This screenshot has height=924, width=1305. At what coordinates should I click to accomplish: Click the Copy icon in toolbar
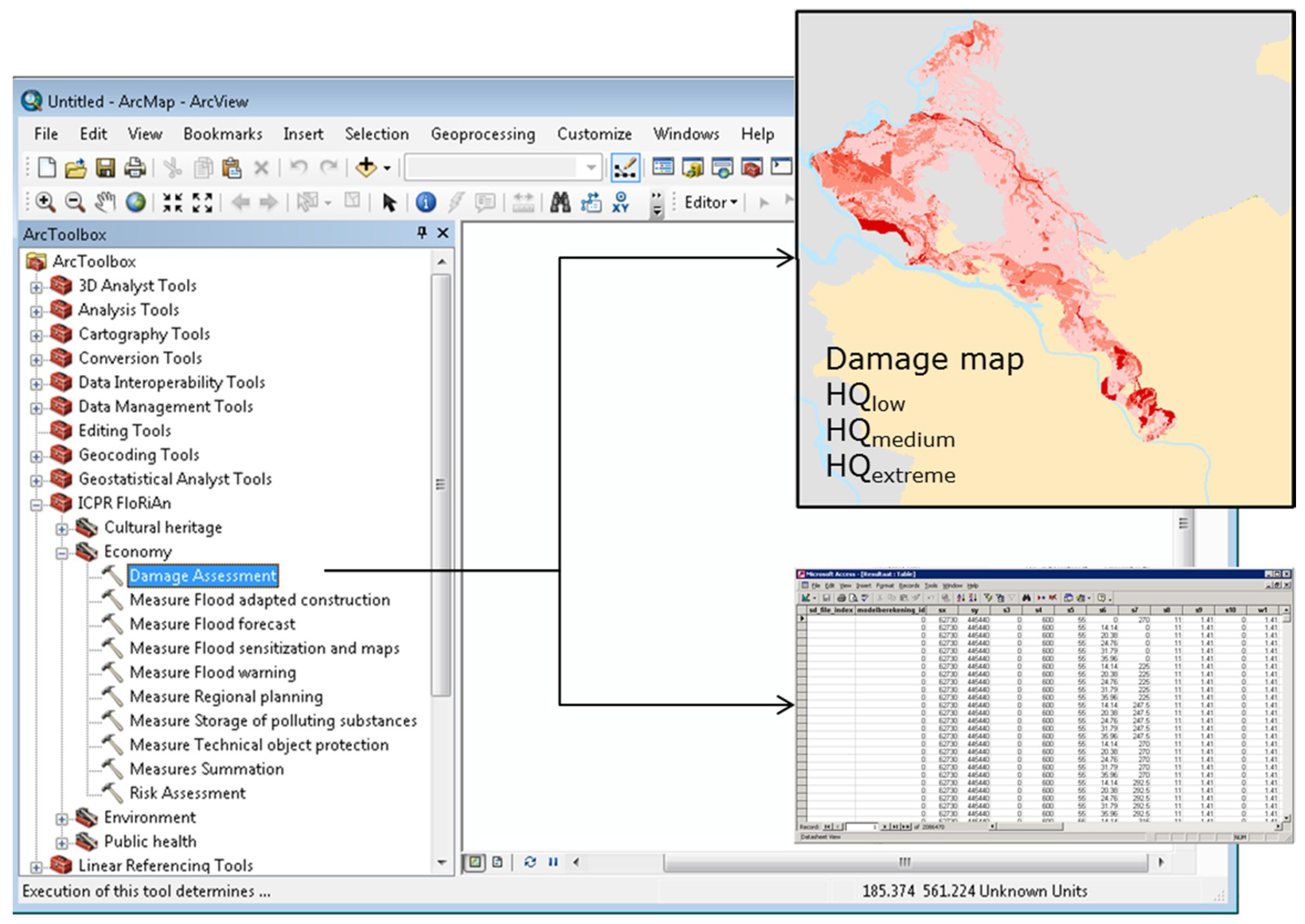pos(203,168)
